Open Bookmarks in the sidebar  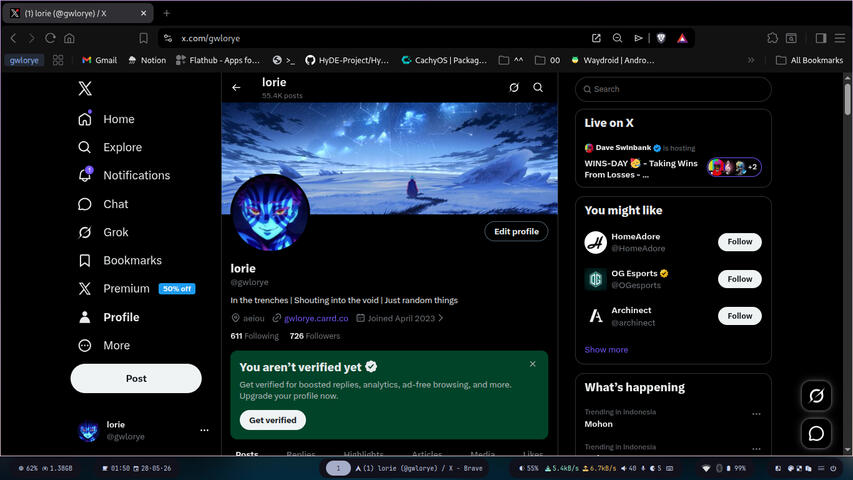coord(120,261)
